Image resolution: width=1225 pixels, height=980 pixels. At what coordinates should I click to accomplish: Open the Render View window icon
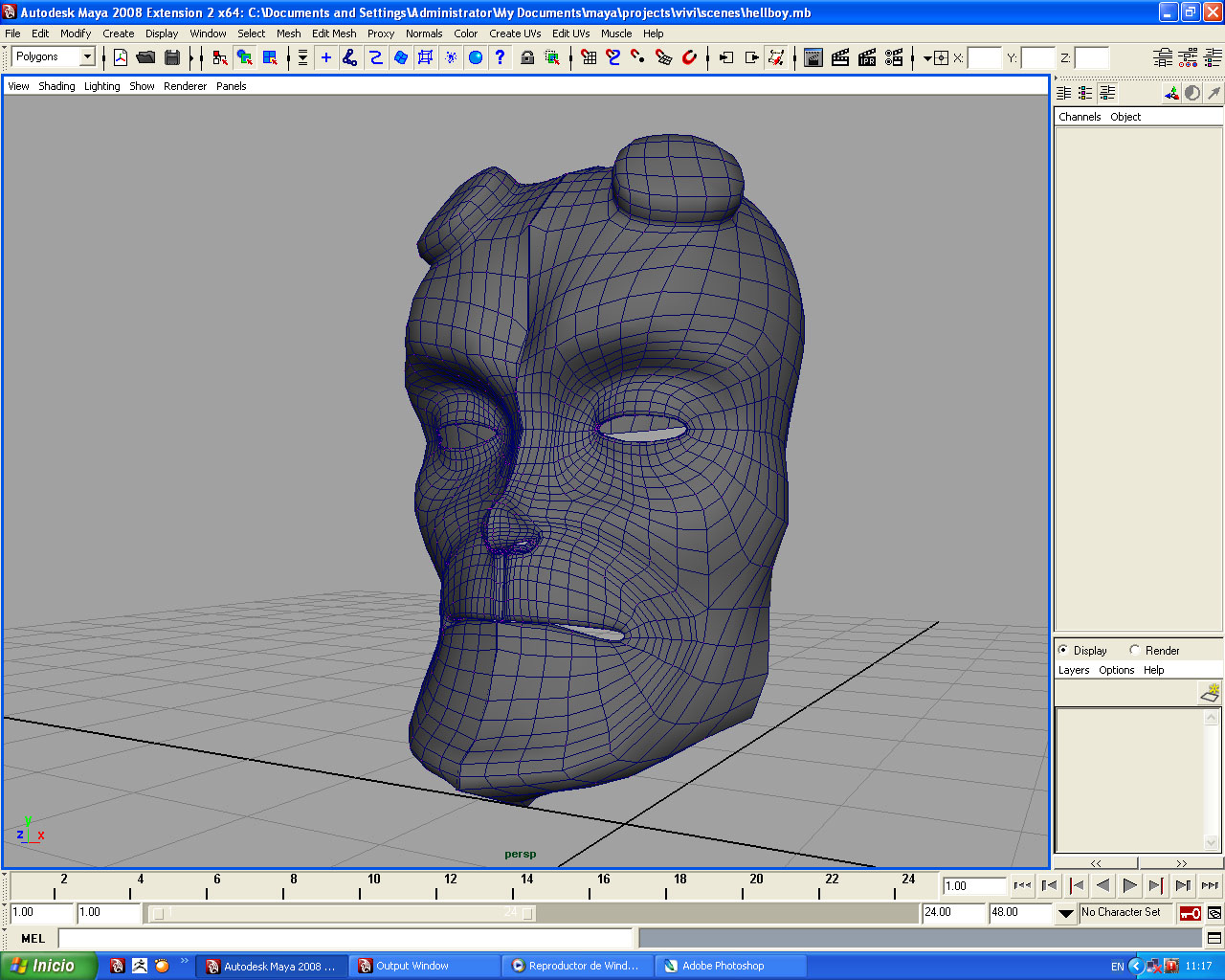[x=813, y=57]
